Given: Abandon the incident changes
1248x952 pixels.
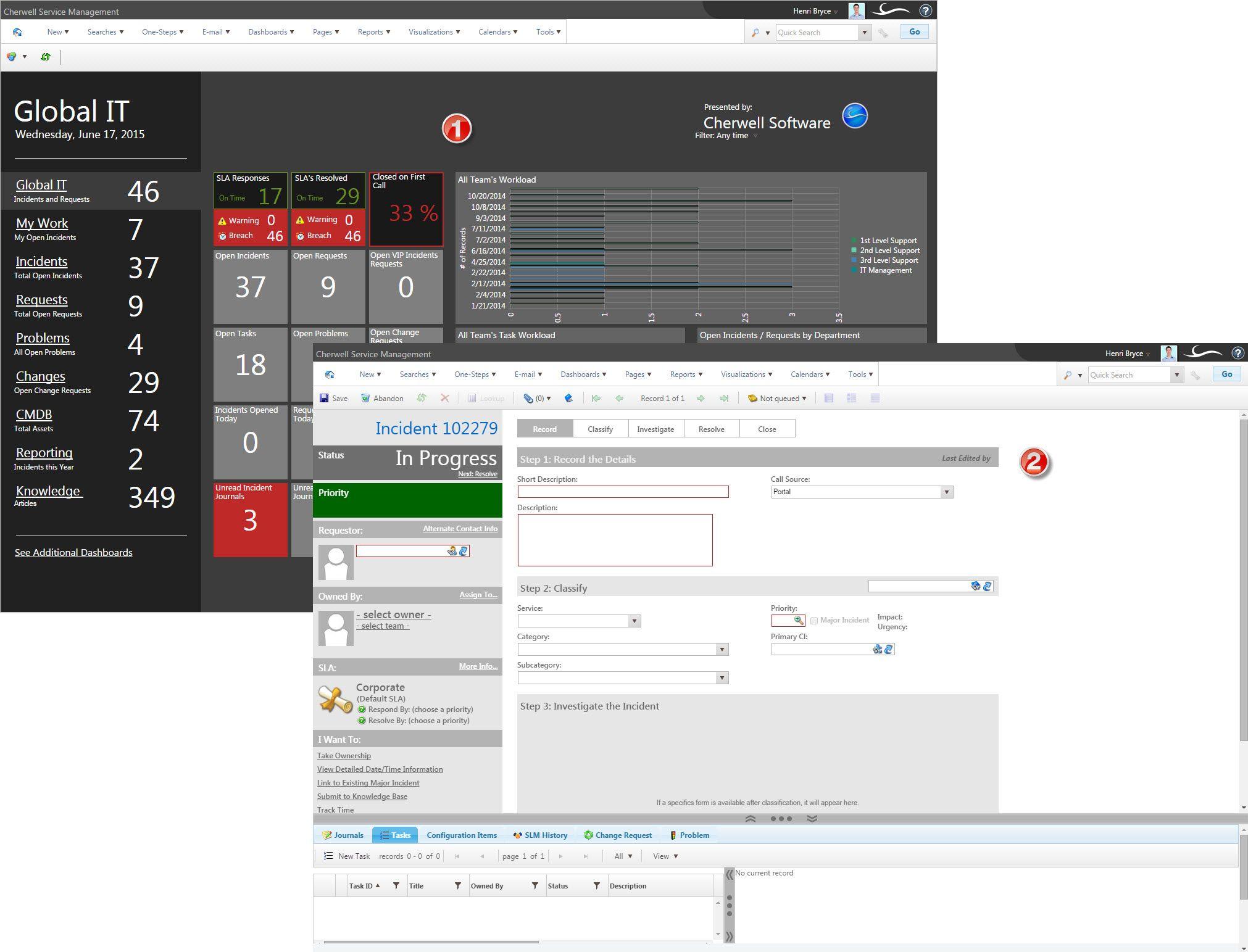Looking at the screenshot, I should (382, 399).
